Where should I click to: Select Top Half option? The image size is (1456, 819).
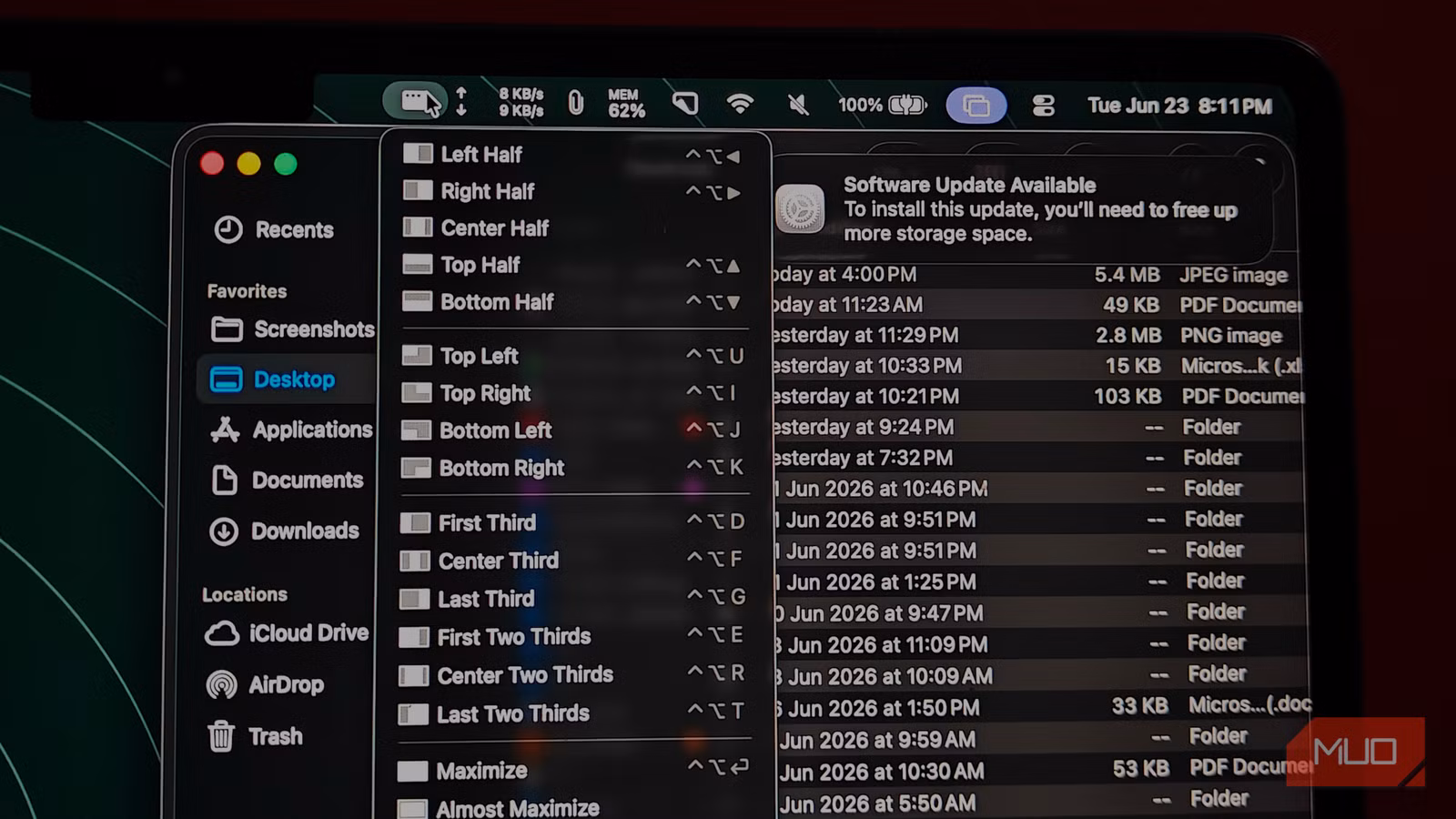tap(575, 265)
